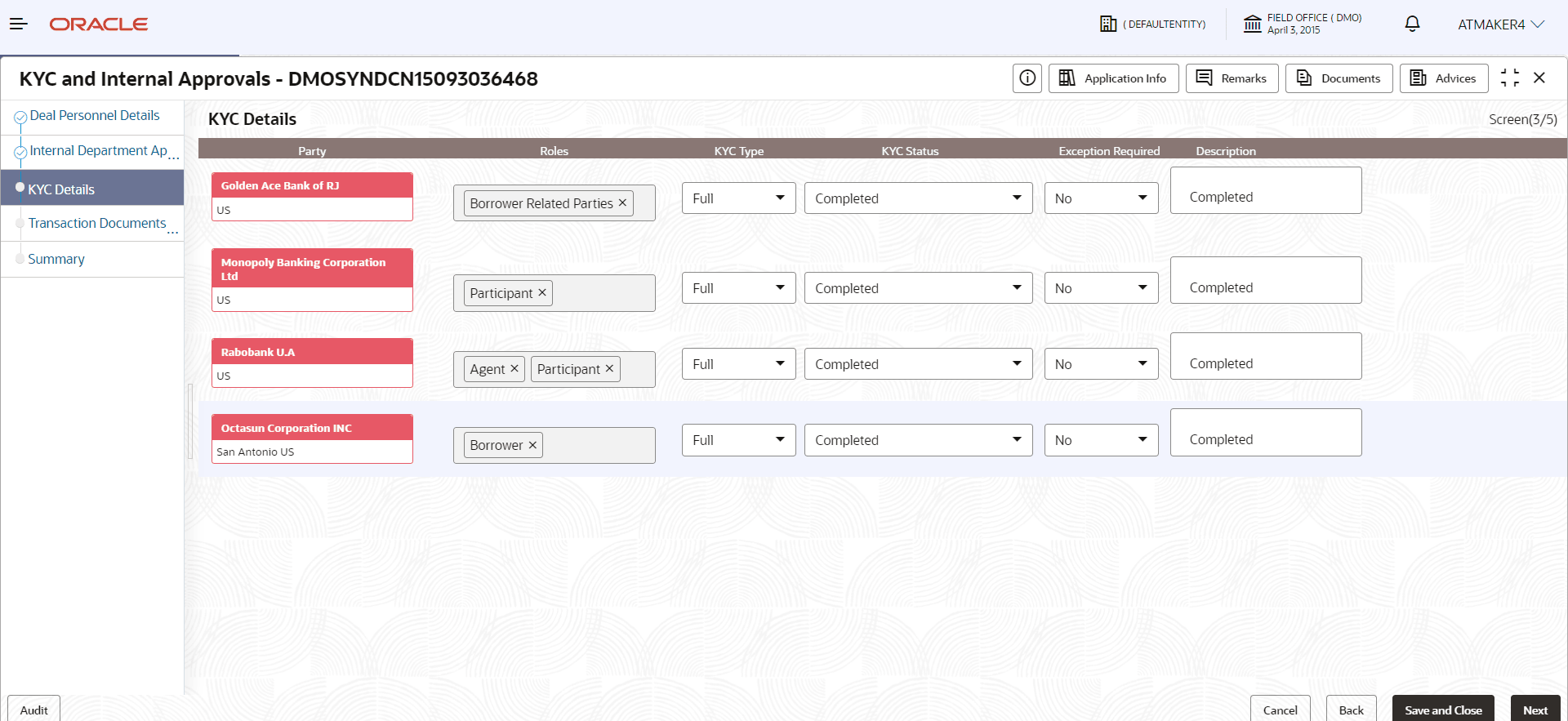Viewport: 1568px width, 721px height.
Task: Click the Cancel button
Action: 1281,710
